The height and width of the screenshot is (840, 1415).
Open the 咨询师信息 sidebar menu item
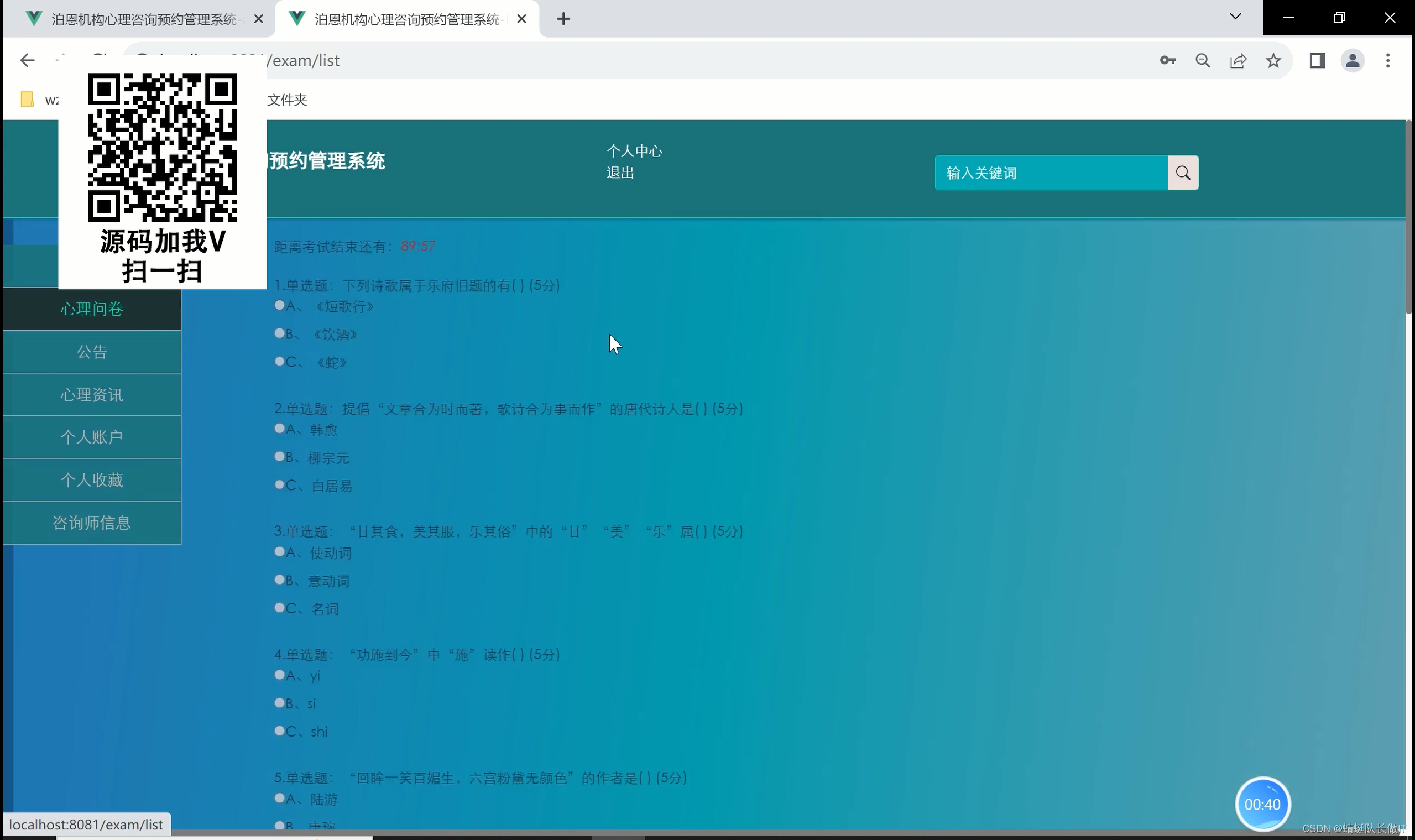click(92, 523)
